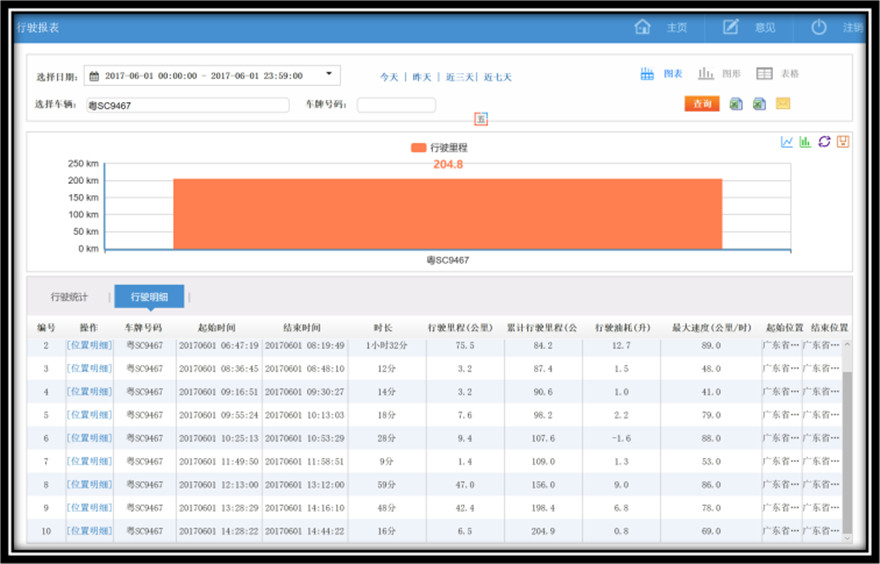The image size is (880, 564).
Task: Open the 意见 feedback icon
Action: tap(731, 27)
